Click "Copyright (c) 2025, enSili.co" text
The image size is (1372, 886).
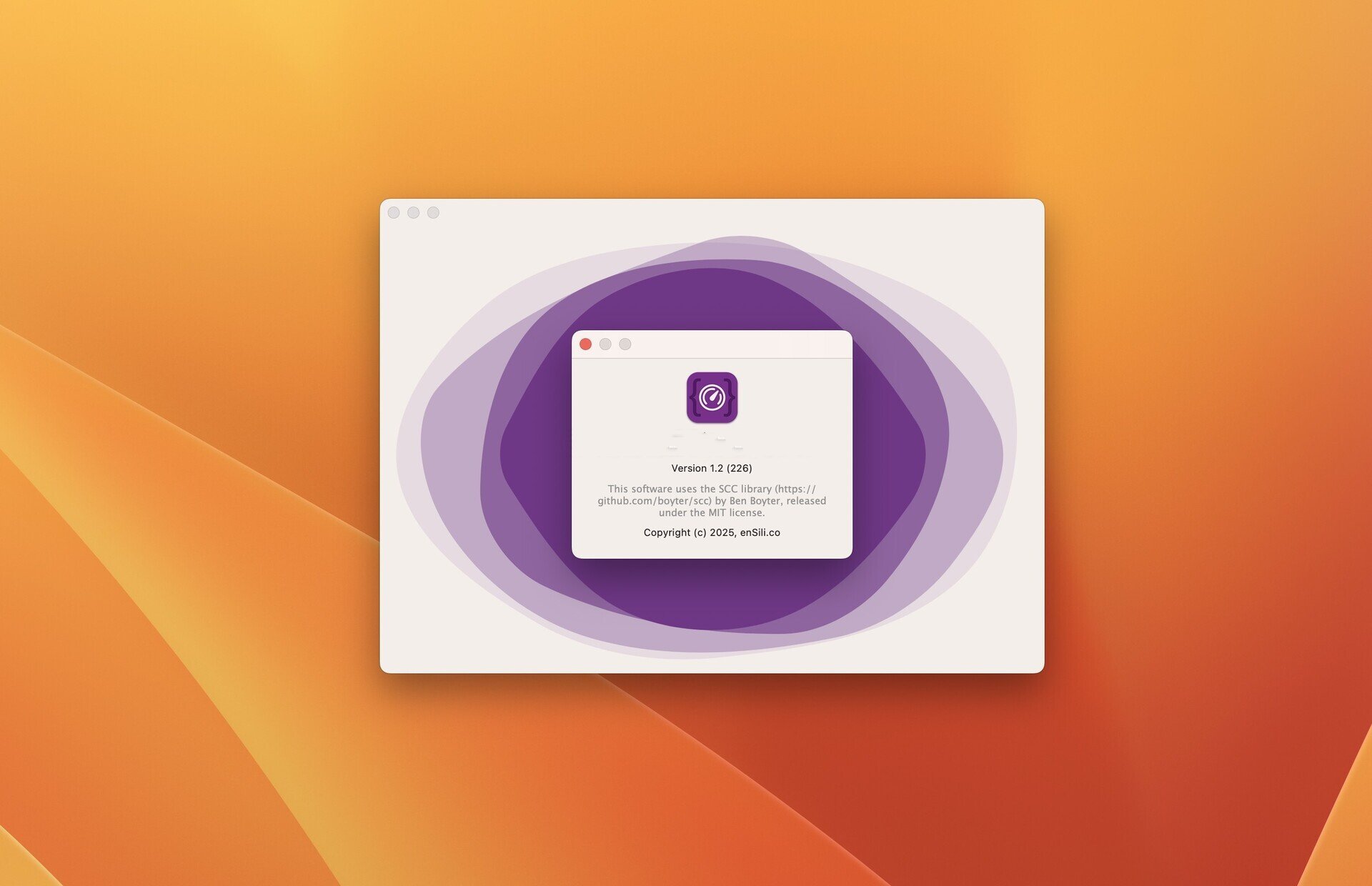pos(712,532)
